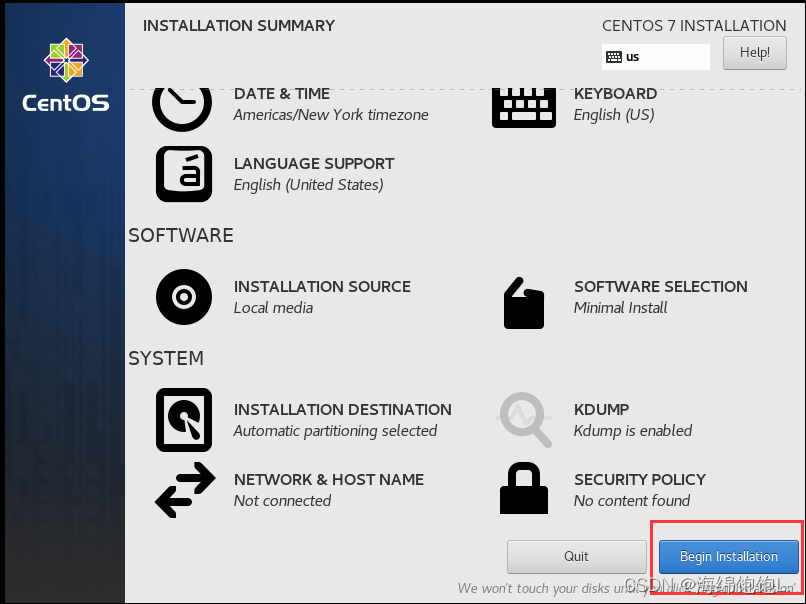Open the KDUMP label

[x=601, y=409]
